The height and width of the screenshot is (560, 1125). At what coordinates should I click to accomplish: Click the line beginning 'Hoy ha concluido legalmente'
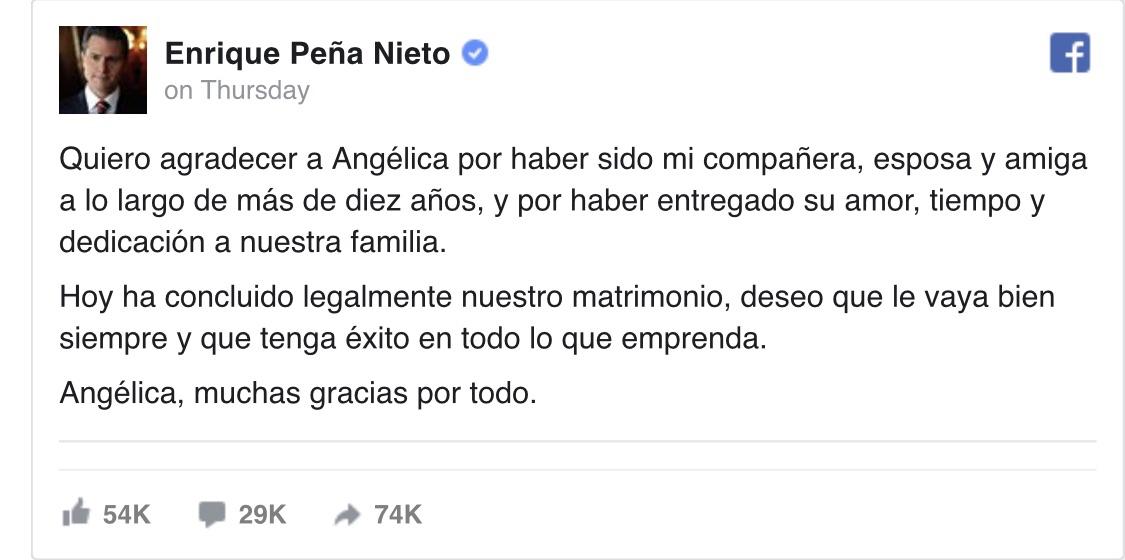[x=557, y=298]
